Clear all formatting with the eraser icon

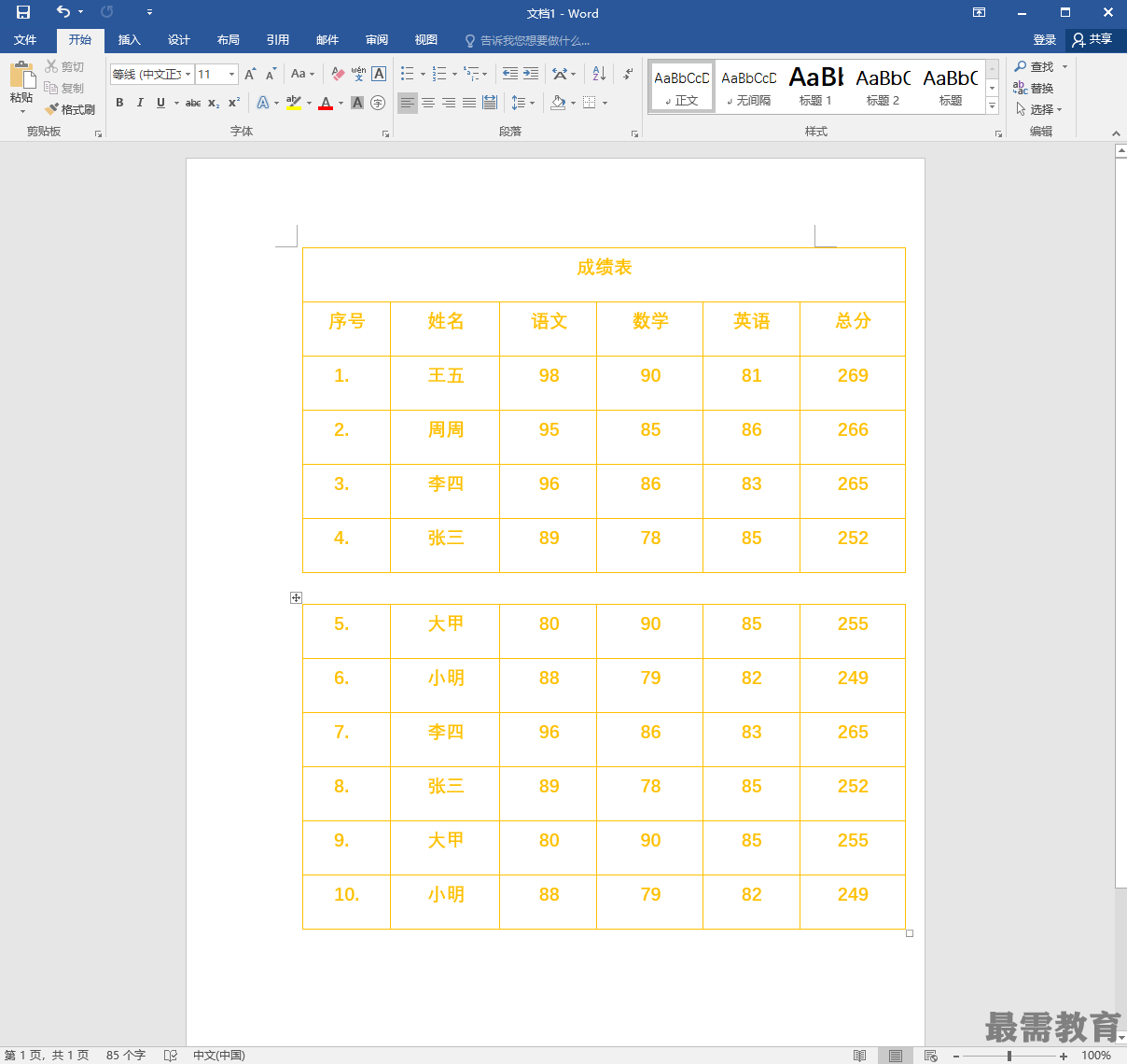click(338, 74)
